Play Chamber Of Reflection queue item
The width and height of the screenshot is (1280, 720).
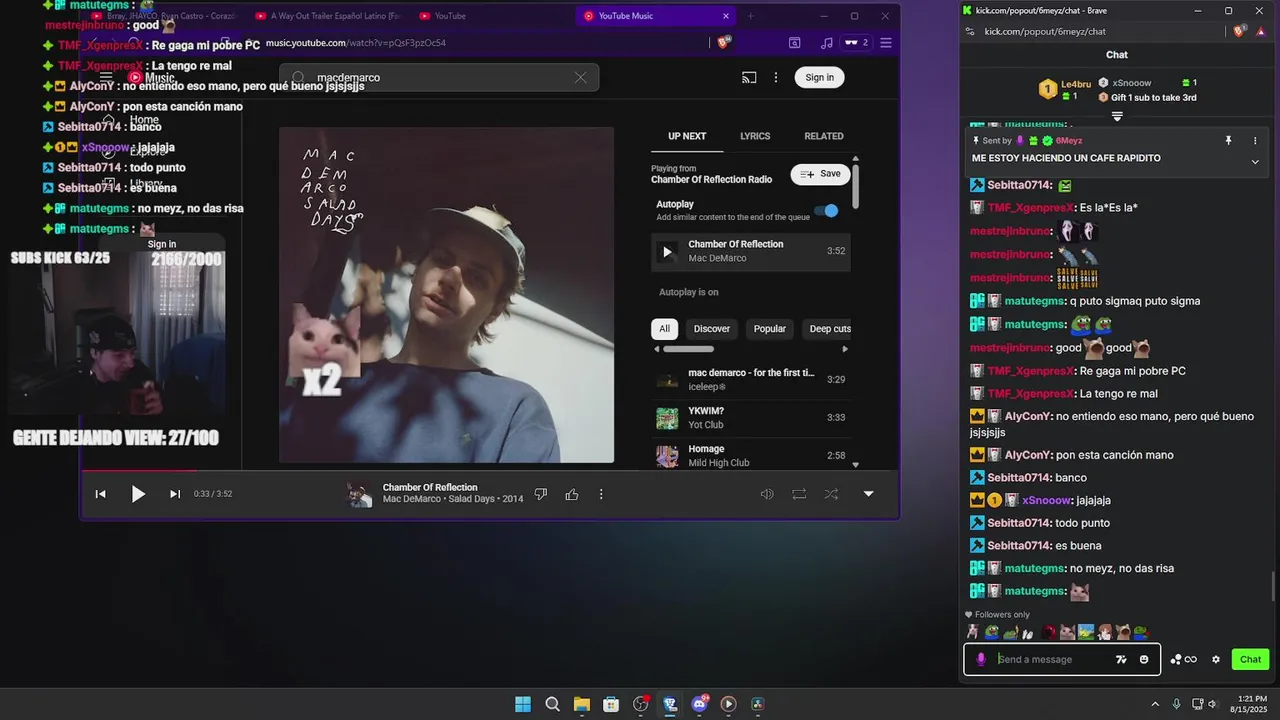pyautogui.click(x=751, y=251)
